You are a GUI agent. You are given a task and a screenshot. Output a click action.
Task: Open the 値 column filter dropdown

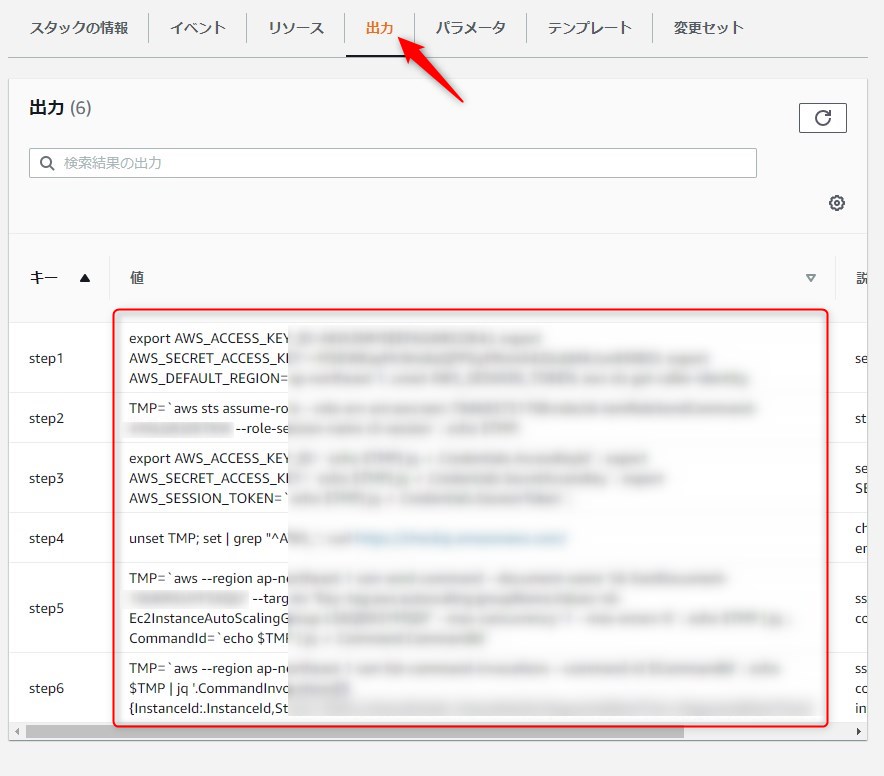[810, 278]
